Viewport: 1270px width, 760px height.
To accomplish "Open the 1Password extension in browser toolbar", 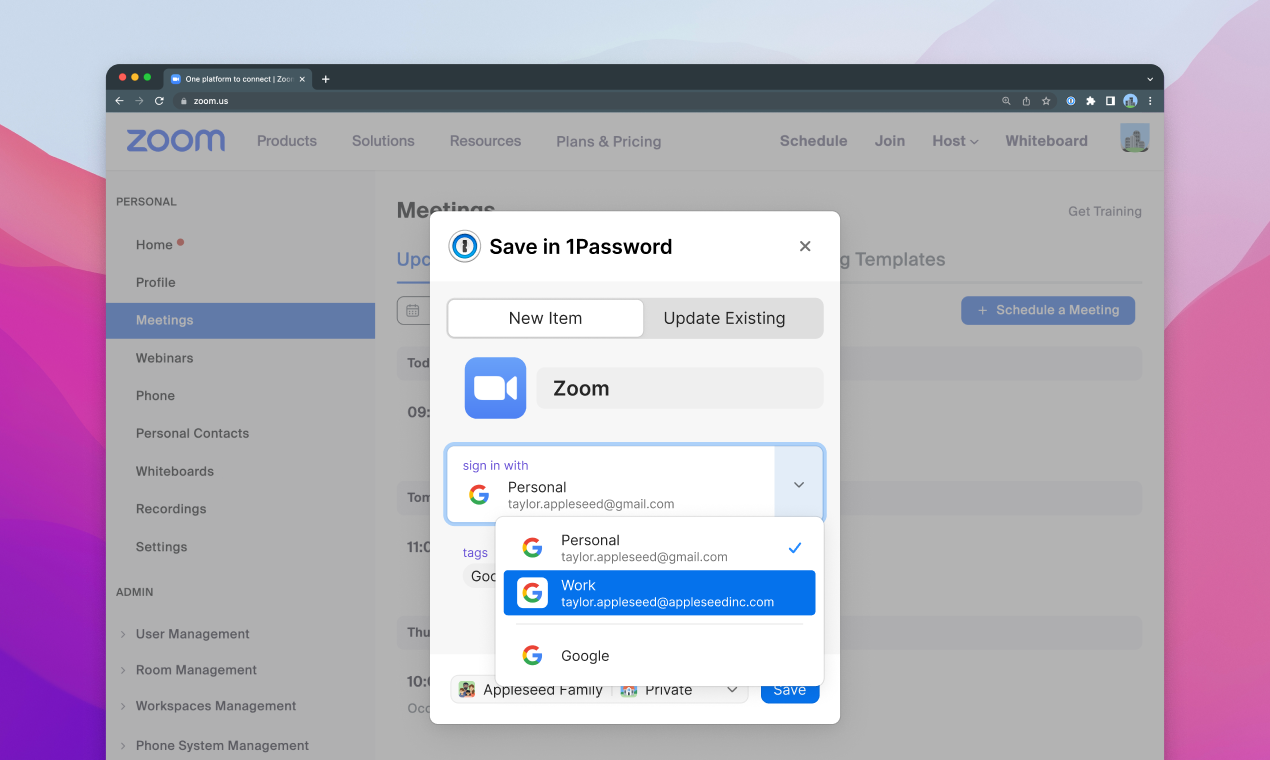I will (1071, 101).
